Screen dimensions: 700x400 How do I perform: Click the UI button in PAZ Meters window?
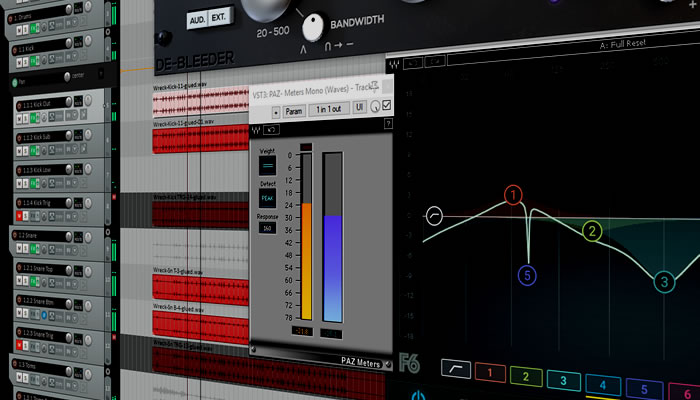tap(360, 107)
